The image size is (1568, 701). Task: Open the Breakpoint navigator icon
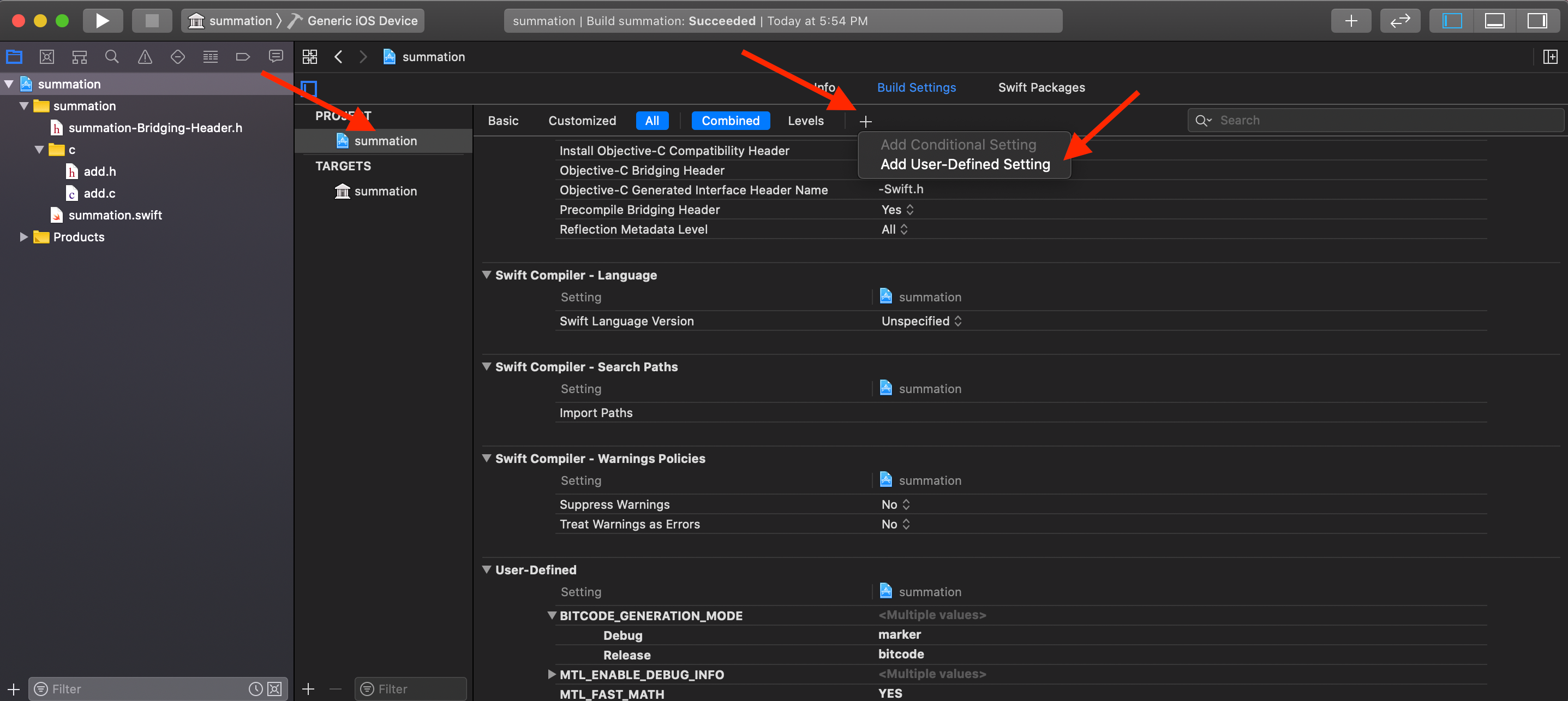243,57
